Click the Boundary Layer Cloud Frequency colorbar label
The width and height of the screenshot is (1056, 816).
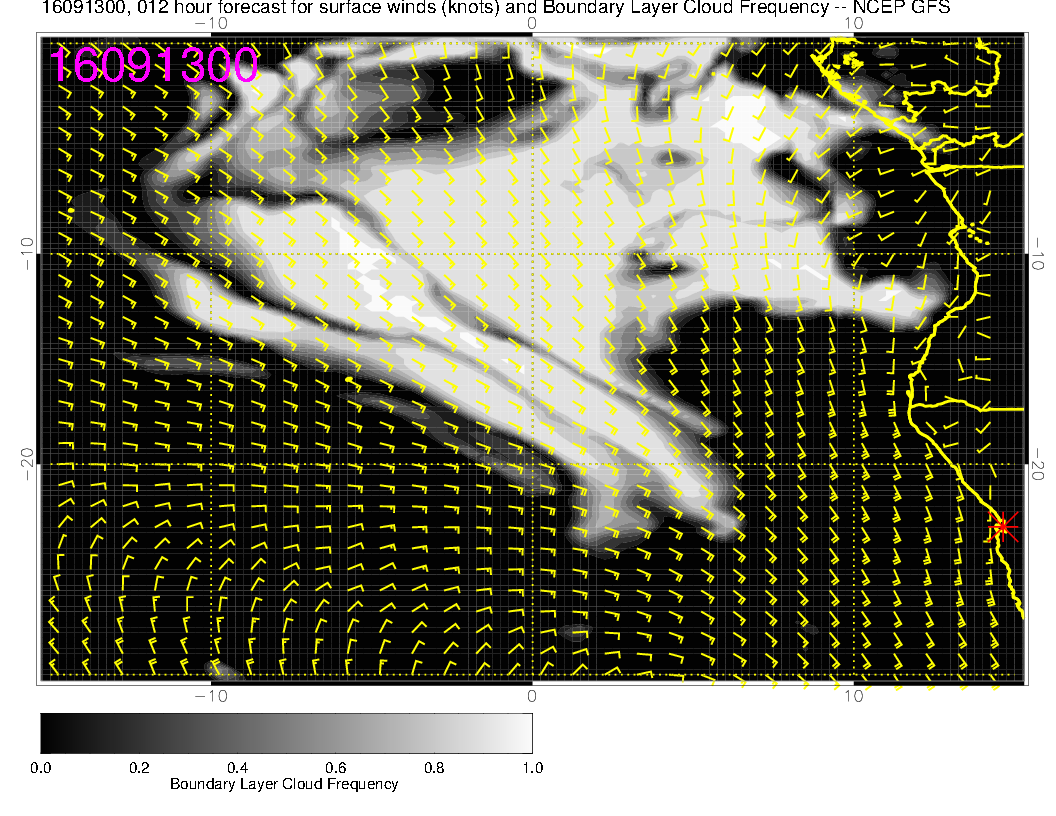tap(284, 784)
